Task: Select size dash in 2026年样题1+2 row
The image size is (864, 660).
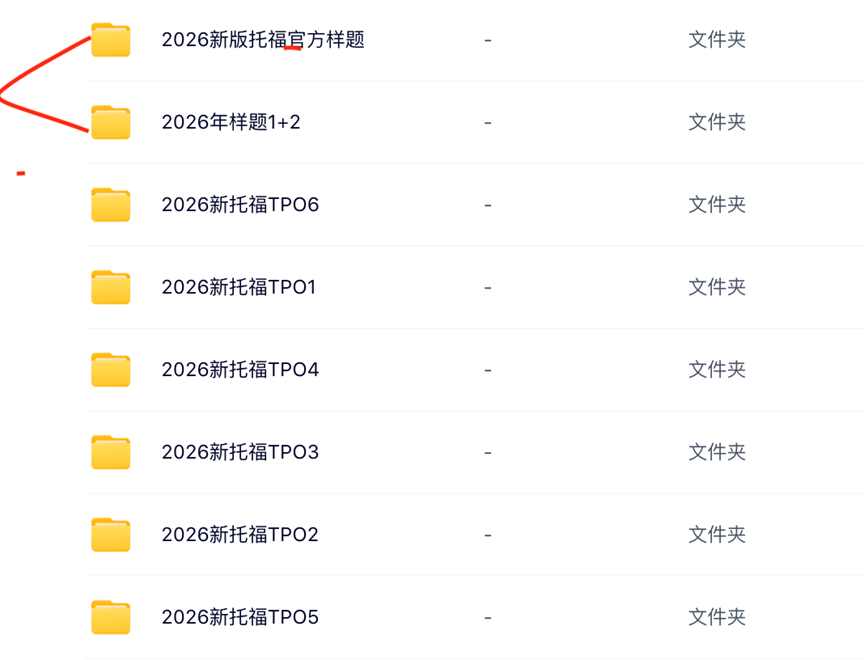Action: point(487,122)
